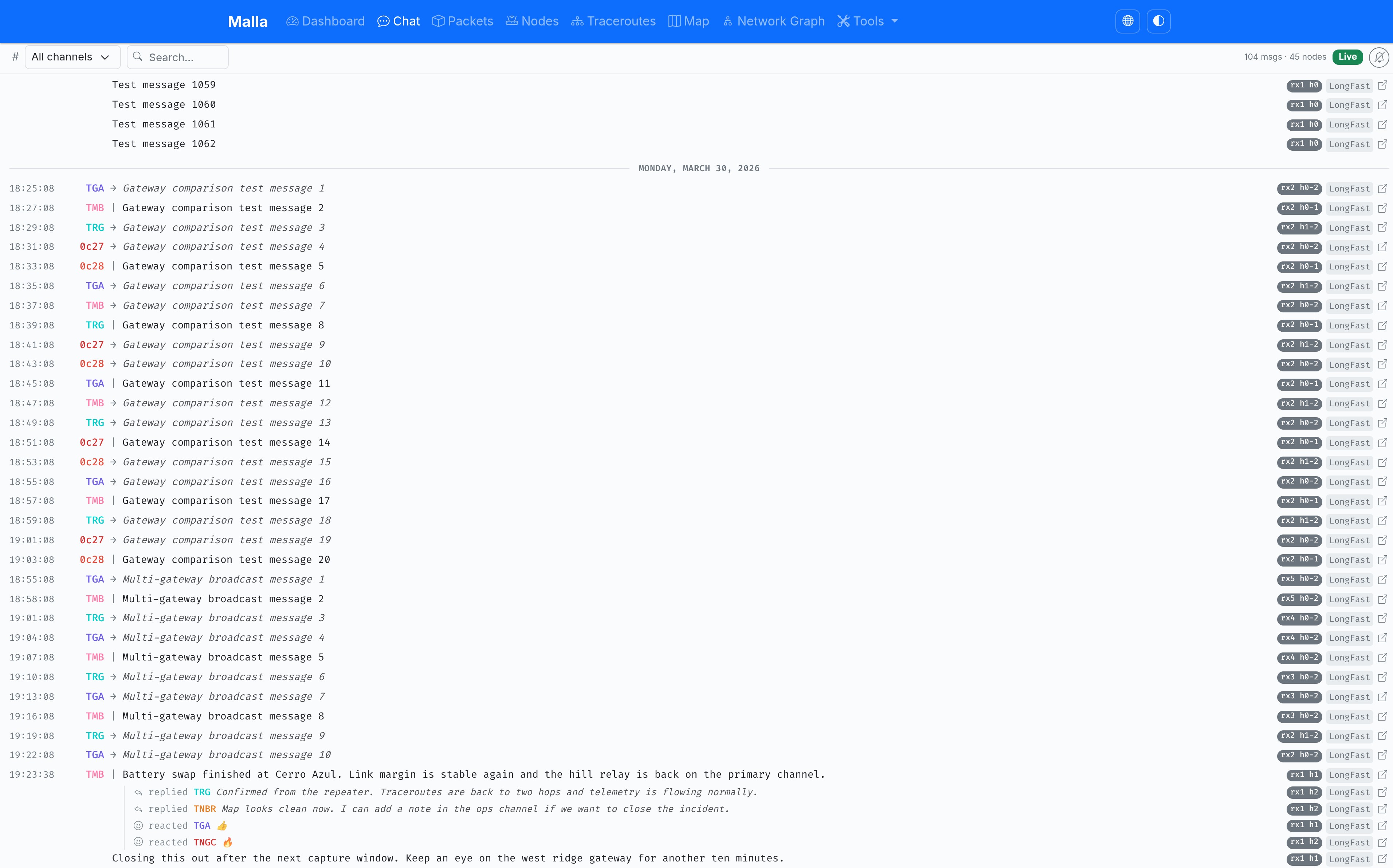
Task: Open packet link for Test message 1062
Action: [1383, 143]
